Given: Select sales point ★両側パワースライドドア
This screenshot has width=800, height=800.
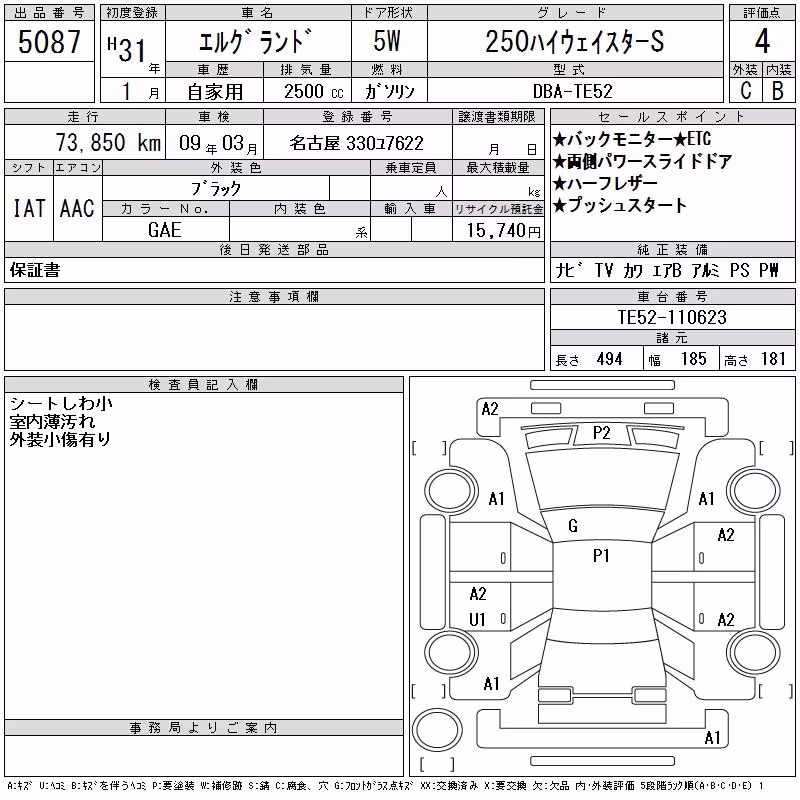Looking at the screenshot, I should coord(643,161).
